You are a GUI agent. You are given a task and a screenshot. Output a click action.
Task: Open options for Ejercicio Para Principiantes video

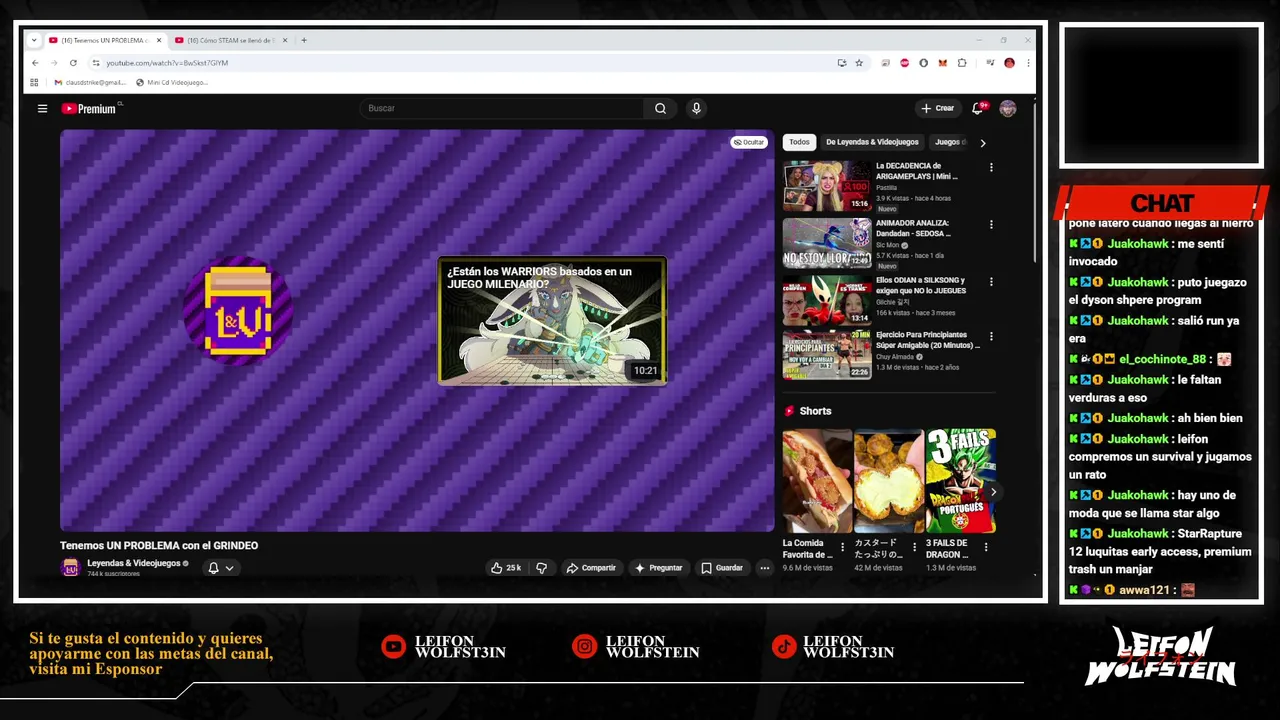pos(991,337)
